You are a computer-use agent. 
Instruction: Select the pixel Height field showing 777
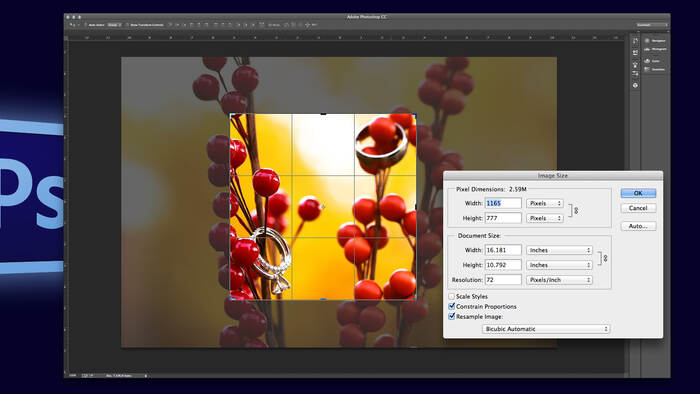[503, 218]
